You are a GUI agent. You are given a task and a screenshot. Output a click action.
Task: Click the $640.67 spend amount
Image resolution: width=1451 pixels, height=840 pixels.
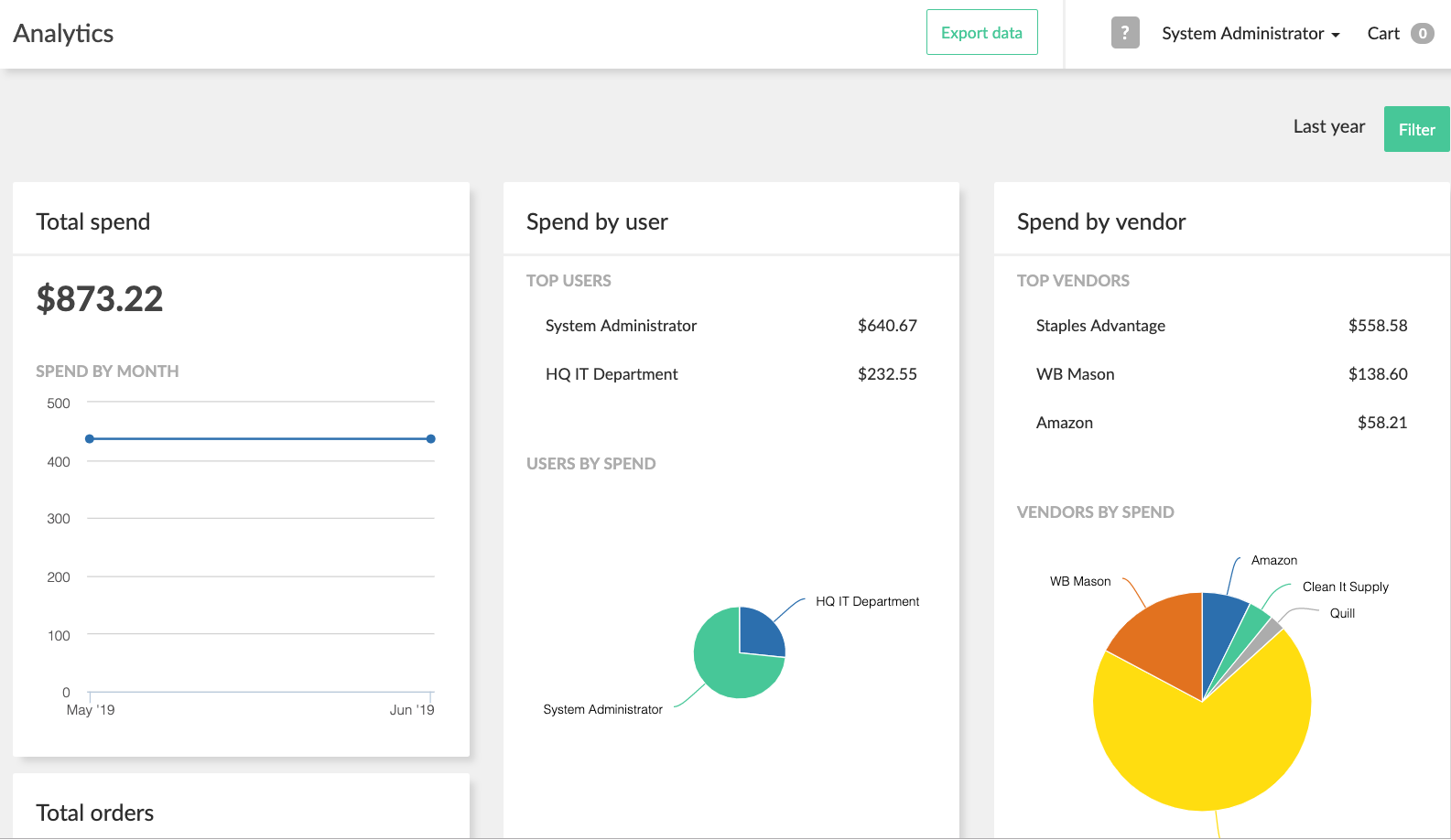click(887, 326)
